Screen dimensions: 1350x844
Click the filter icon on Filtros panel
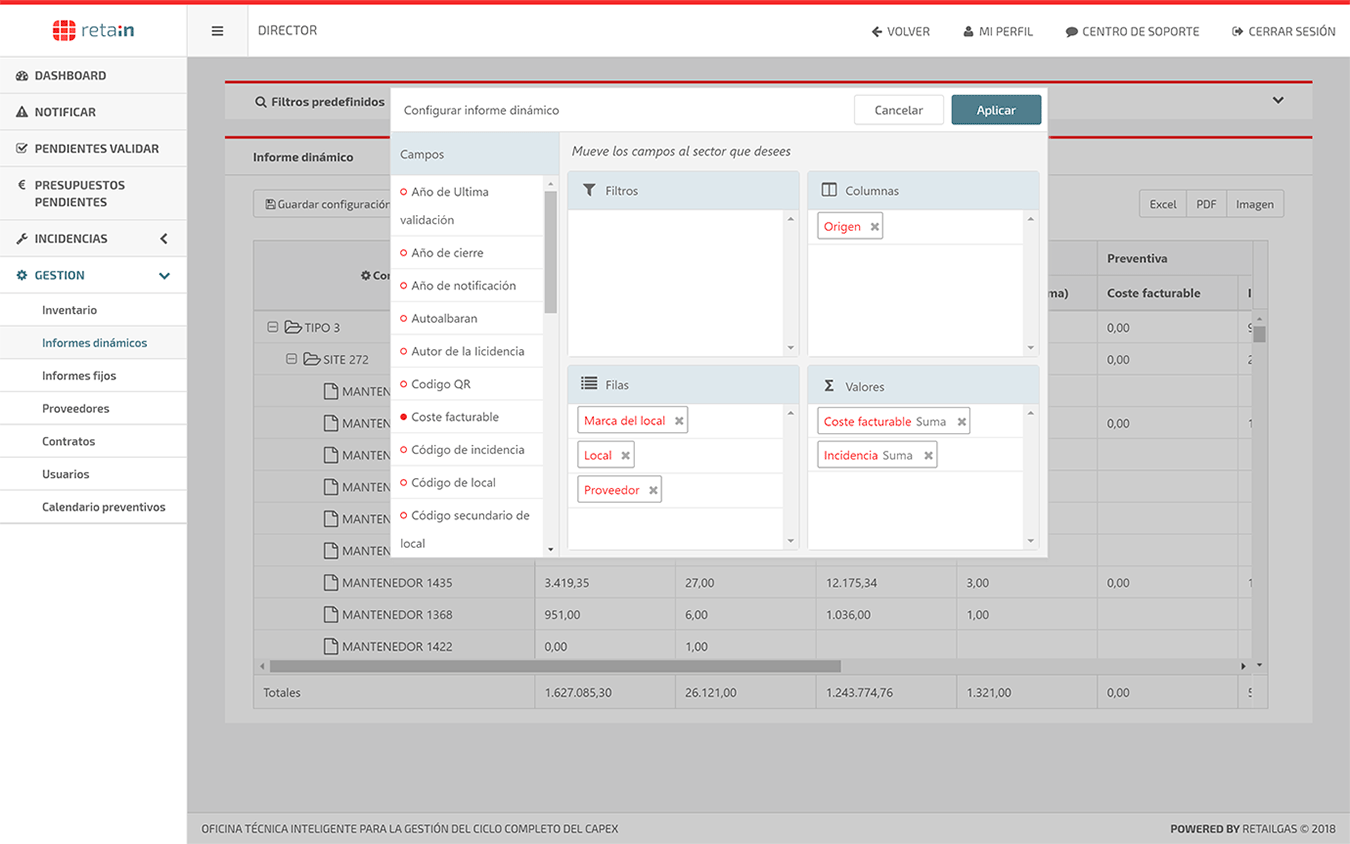[x=589, y=190]
